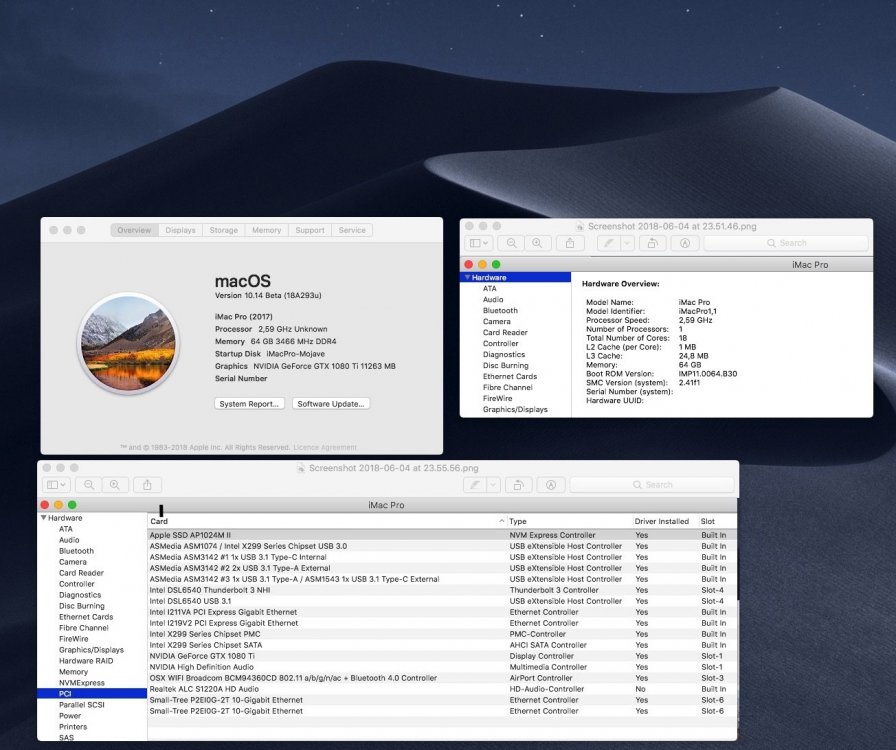The image size is (896, 750).
Task: Collapse the Hardware tree in the lower iMac Pro window
Action: click(43, 518)
